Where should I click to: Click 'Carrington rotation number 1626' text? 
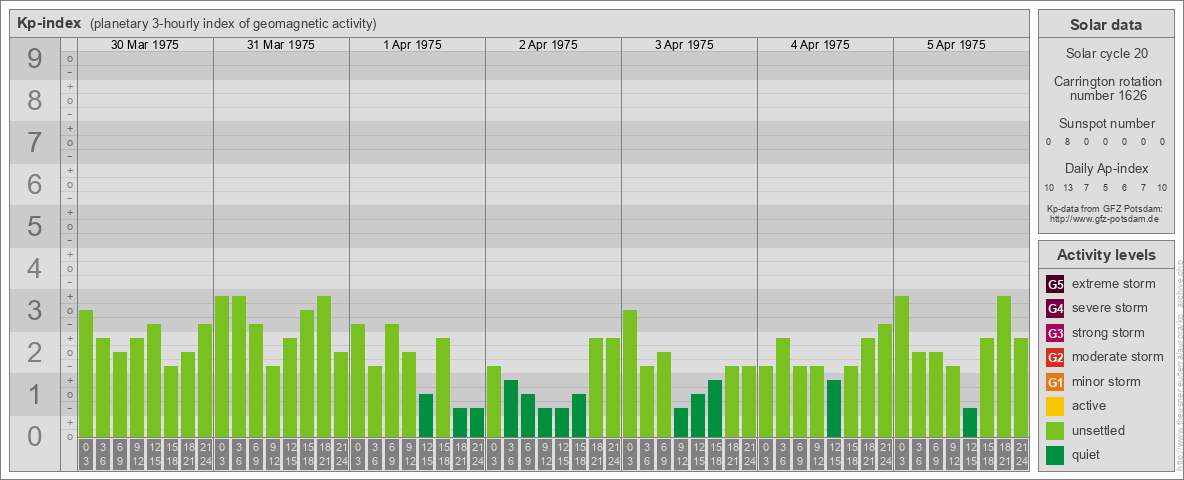click(x=1106, y=88)
